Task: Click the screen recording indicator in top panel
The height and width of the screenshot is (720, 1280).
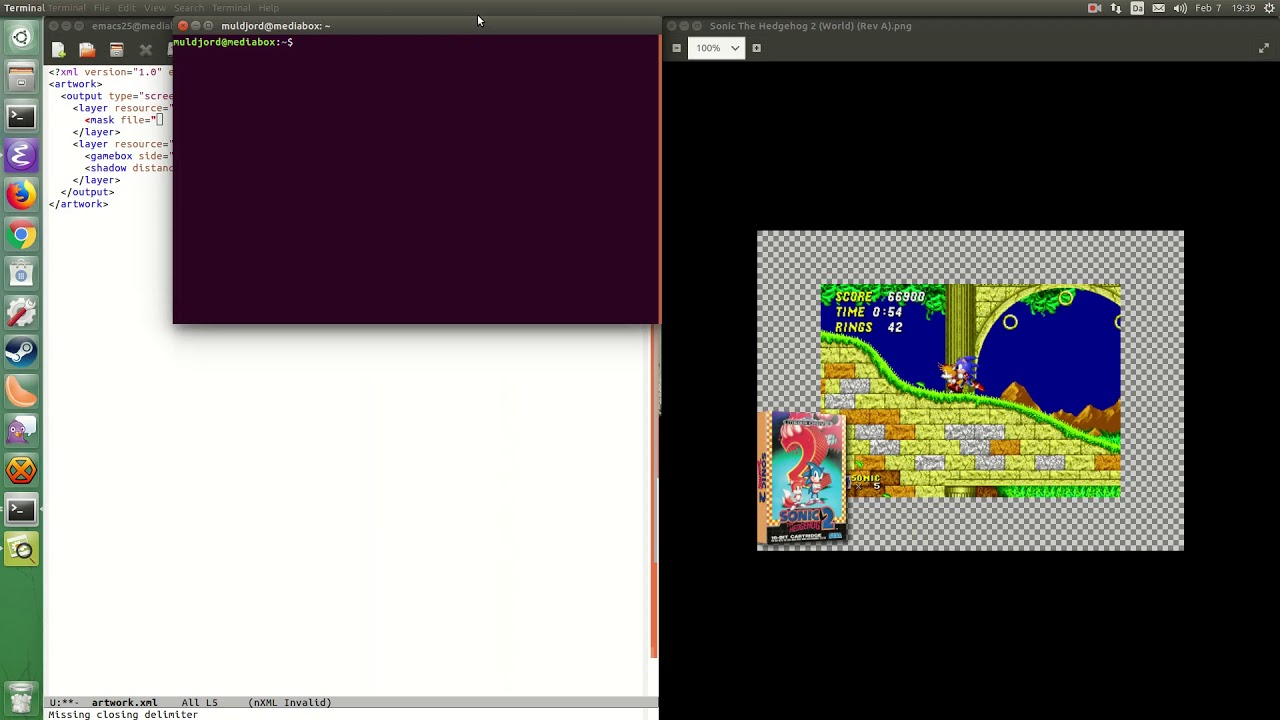Action: point(1094,8)
